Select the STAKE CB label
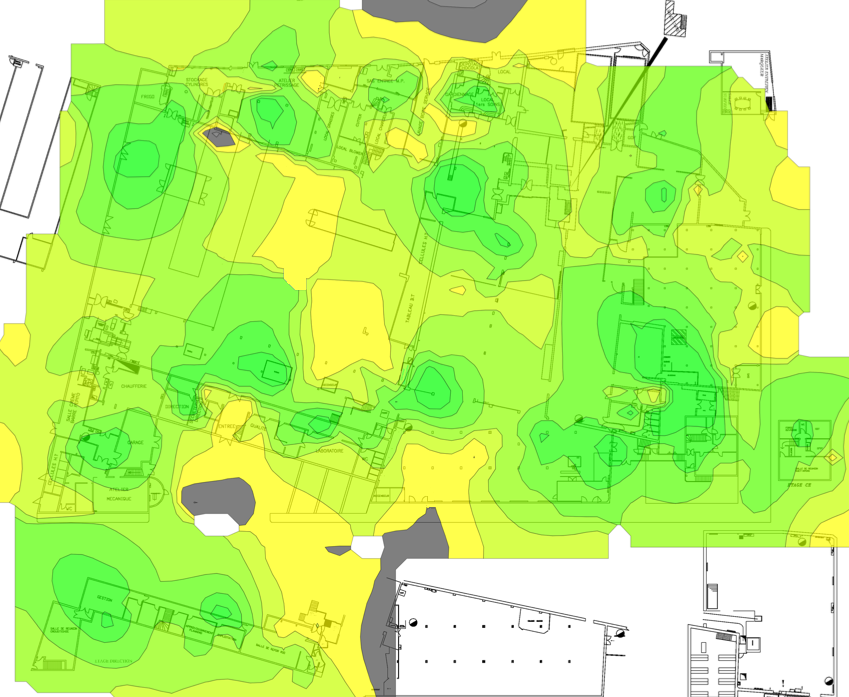Image resolution: width=849 pixels, height=697 pixels. coord(797,483)
